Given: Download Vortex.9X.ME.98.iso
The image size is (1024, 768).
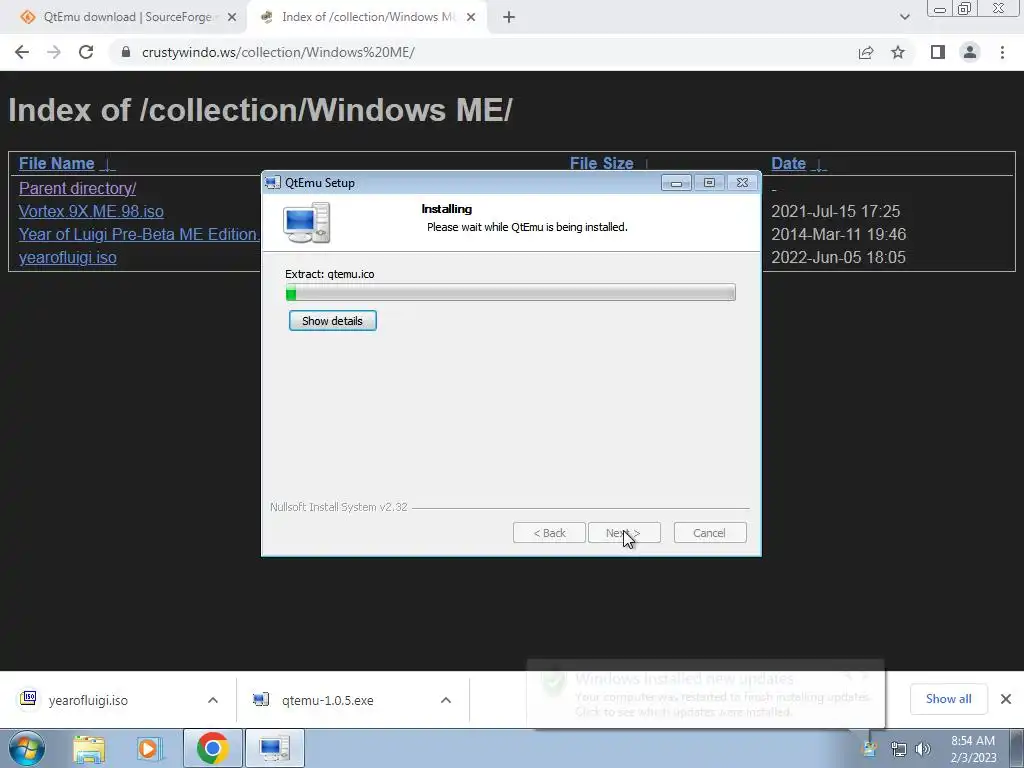Looking at the screenshot, I should [x=91, y=212].
